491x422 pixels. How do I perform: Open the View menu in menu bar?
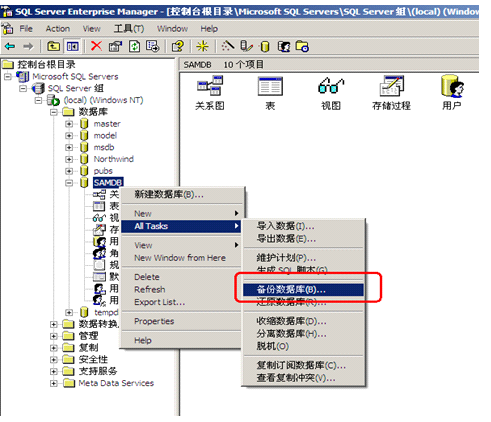coord(92,29)
